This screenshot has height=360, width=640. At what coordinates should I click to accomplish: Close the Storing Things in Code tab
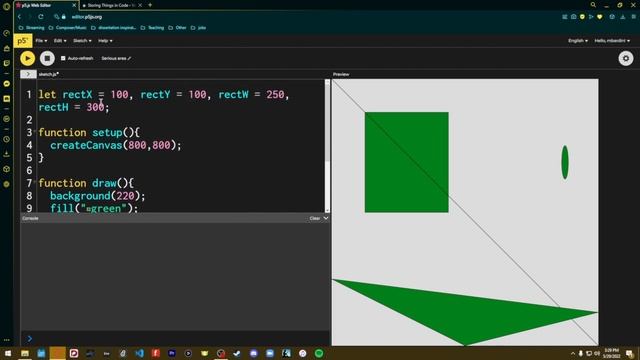(x=140, y=5)
